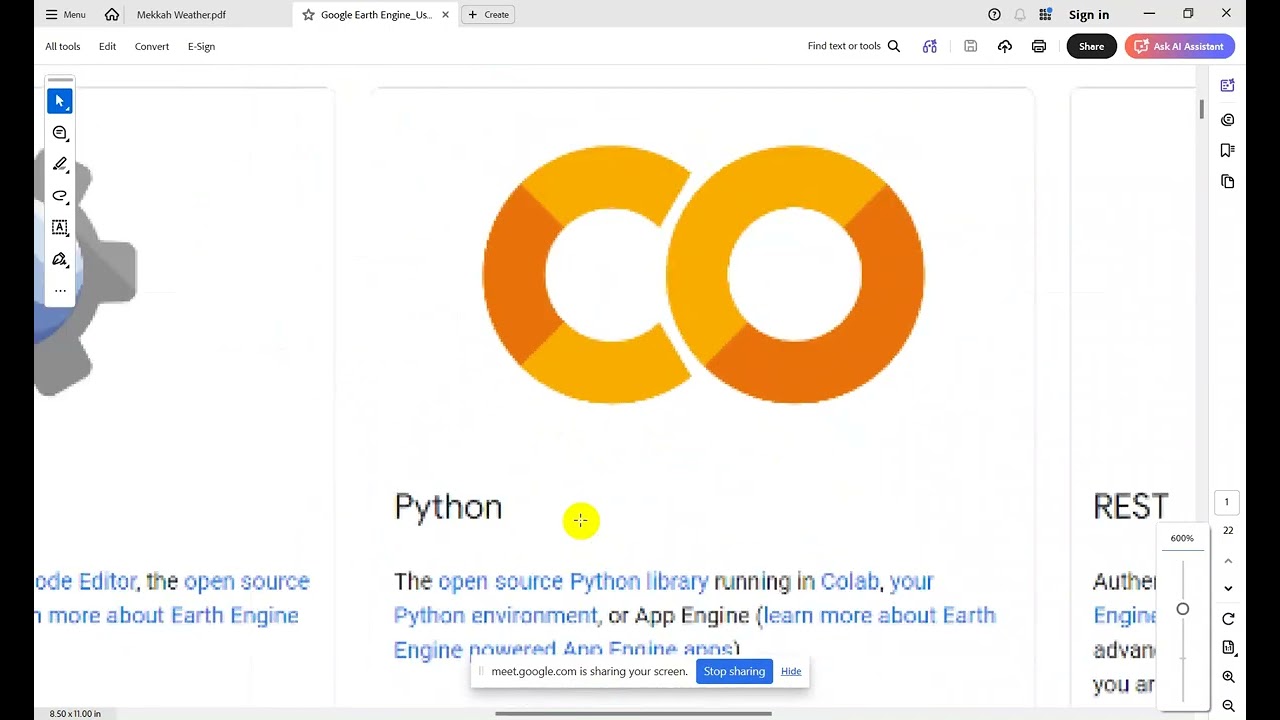The height and width of the screenshot is (720, 1280).
Task: Click total page count 22
Action: click(x=1228, y=530)
